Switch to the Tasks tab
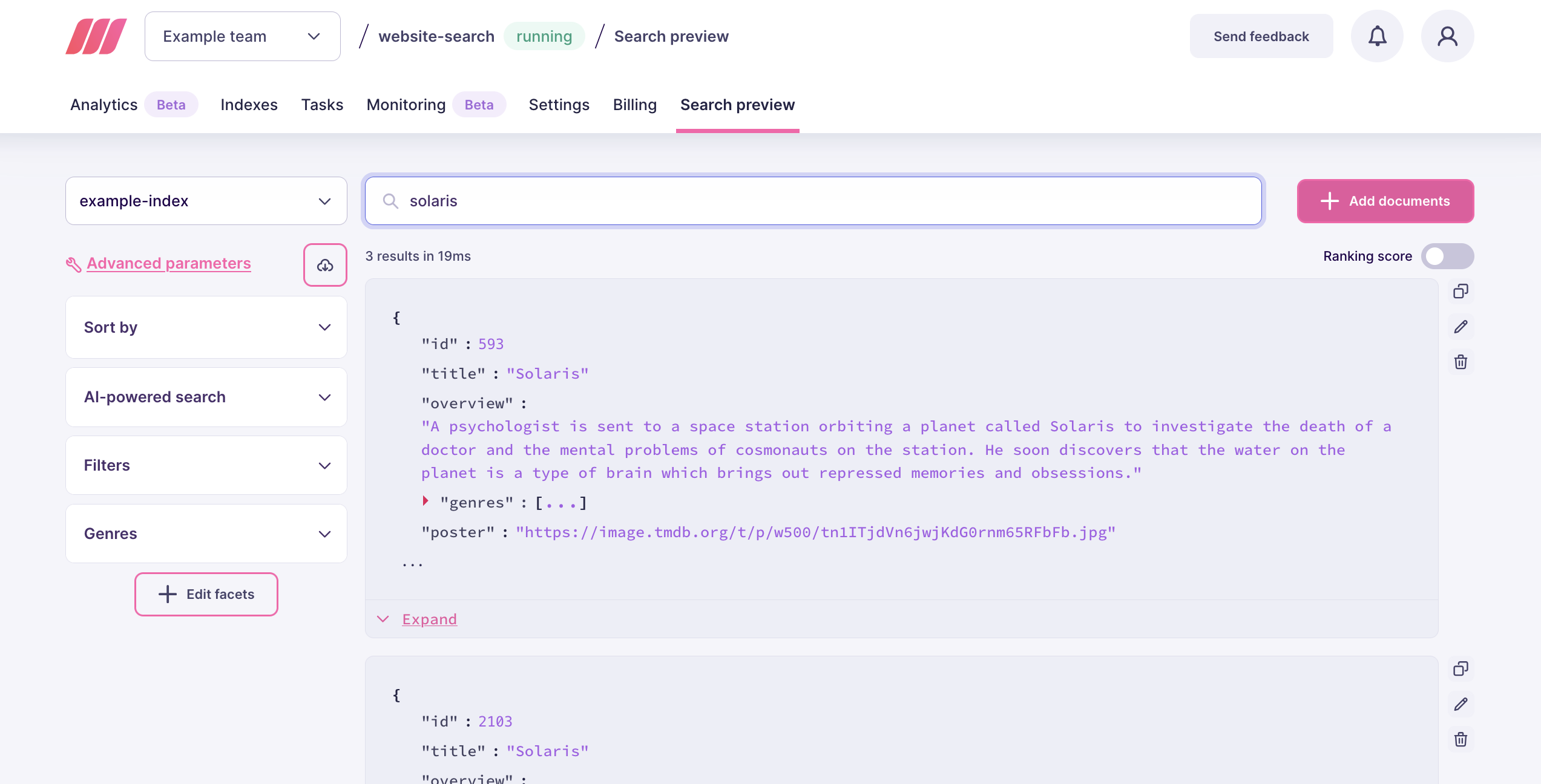 coord(322,105)
